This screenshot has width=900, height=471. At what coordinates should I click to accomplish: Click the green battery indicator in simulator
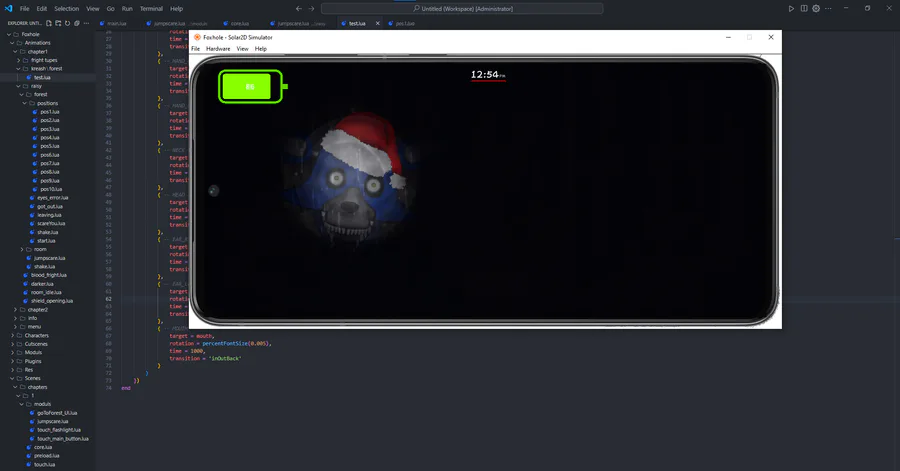pyautogui.click(x=253, y=87)
